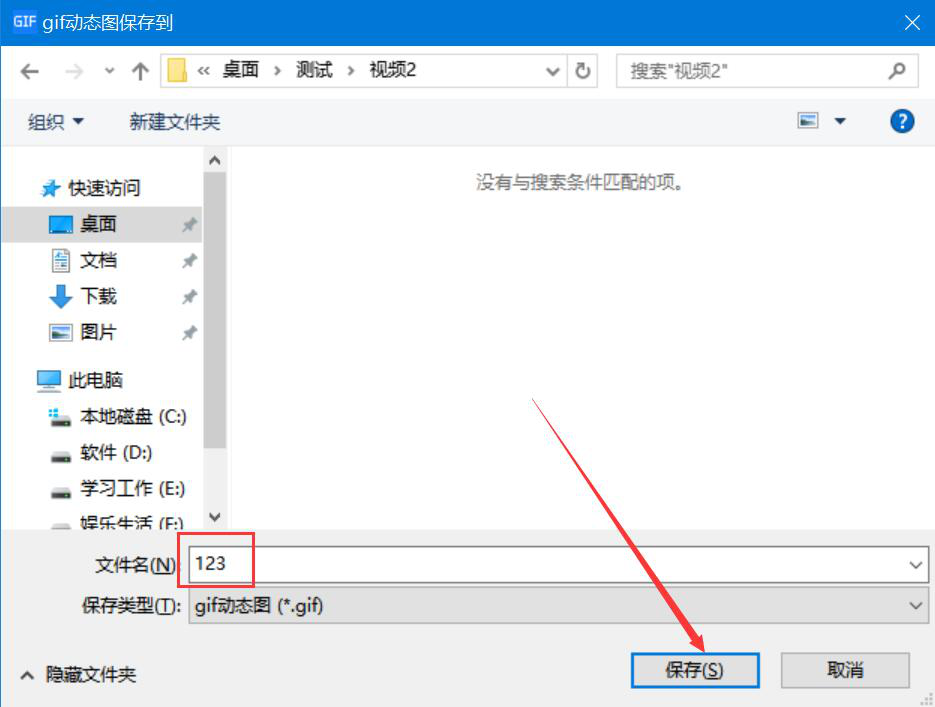Image resolution: width=935 pixels, height=707 pixels.
Task: Click the Windows drive icon beside 本地磁盘 (C:)
Action: point(59,417)
